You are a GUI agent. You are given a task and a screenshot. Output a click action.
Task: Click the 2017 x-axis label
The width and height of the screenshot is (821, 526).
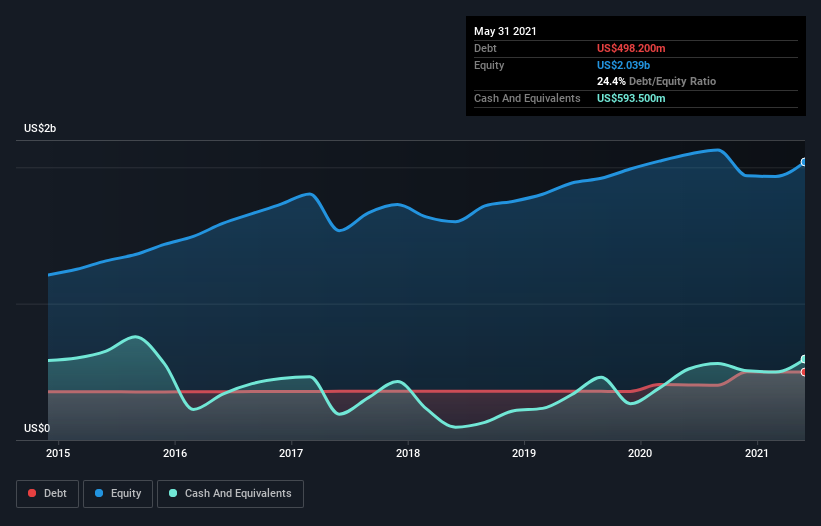coord(291,453)
